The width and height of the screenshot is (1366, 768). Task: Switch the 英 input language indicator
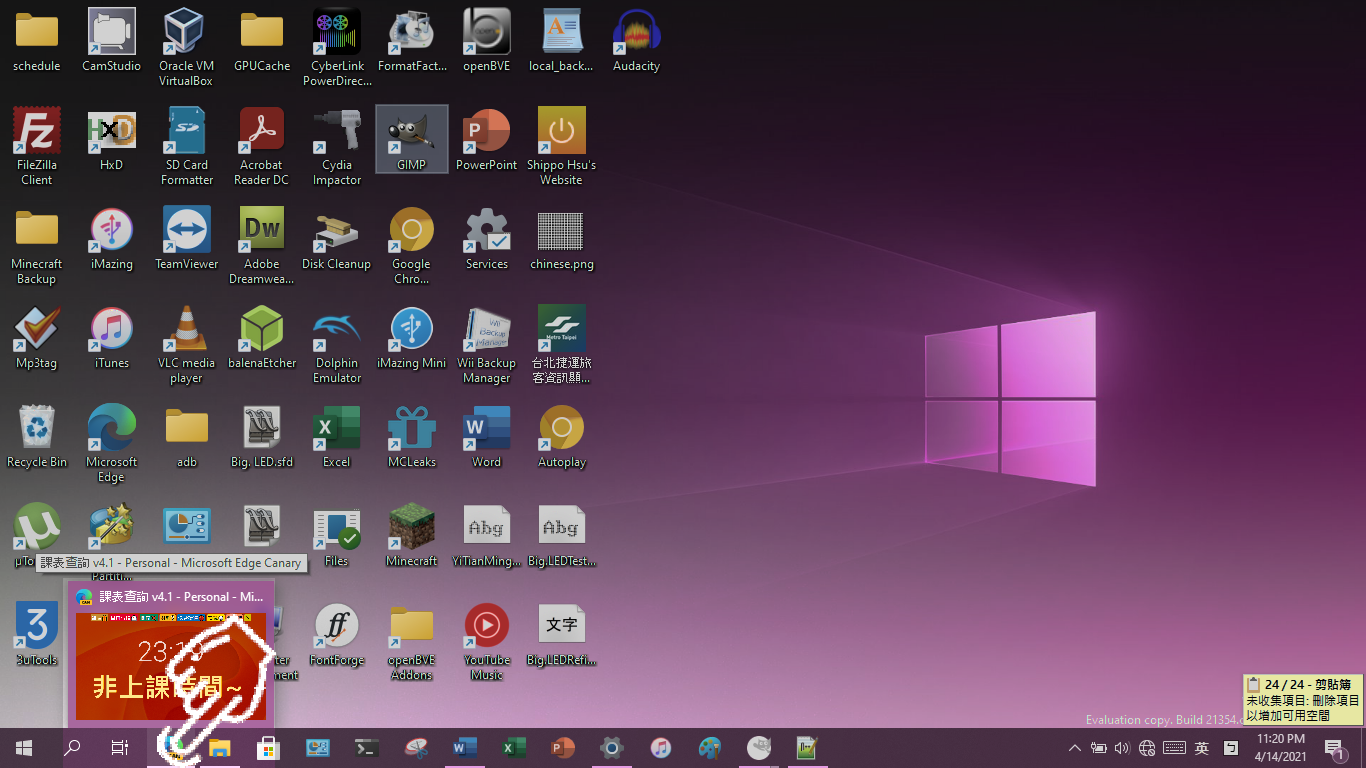tap(1202, 748)
